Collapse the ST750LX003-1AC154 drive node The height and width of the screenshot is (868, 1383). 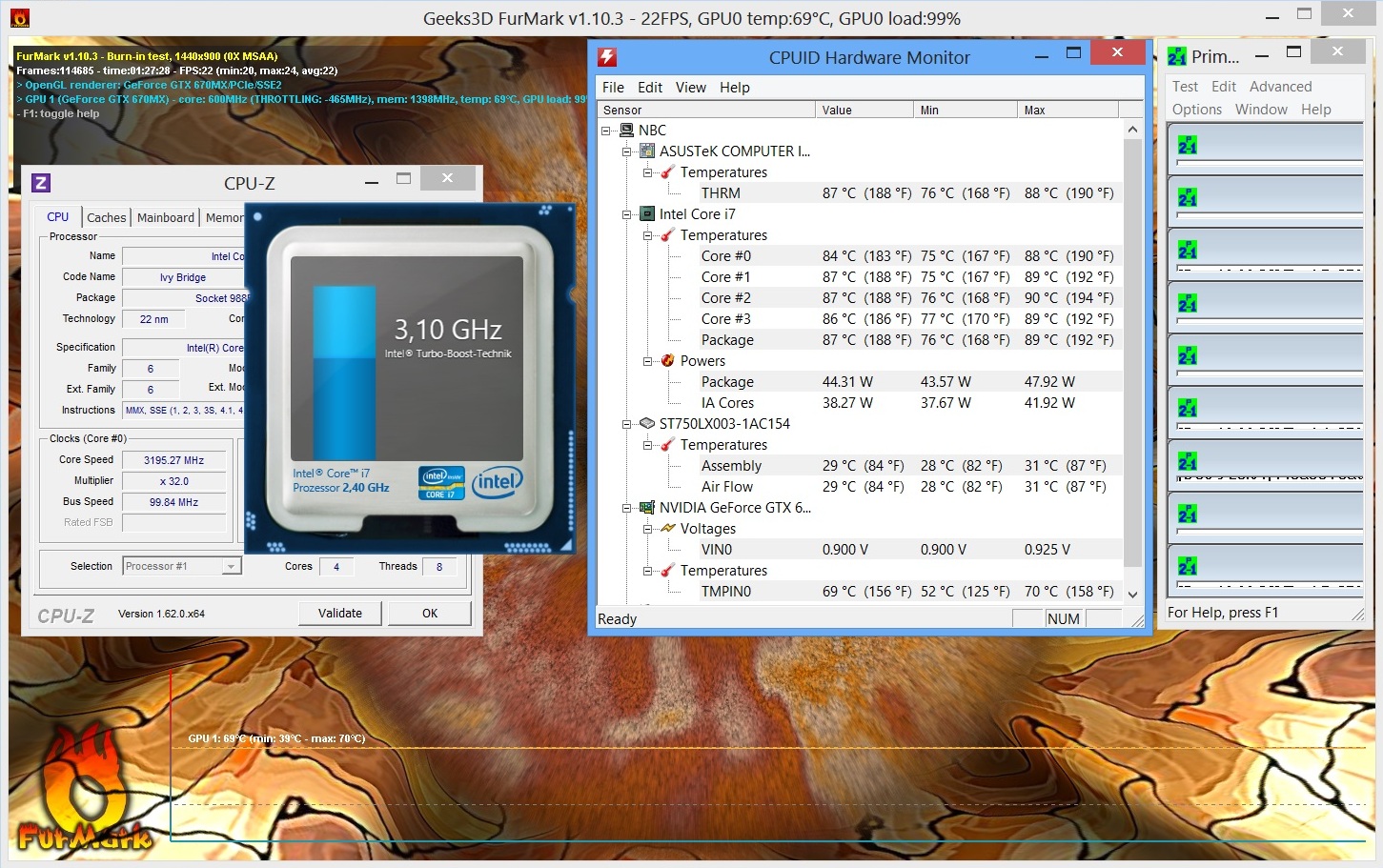[x=626, y=424]
